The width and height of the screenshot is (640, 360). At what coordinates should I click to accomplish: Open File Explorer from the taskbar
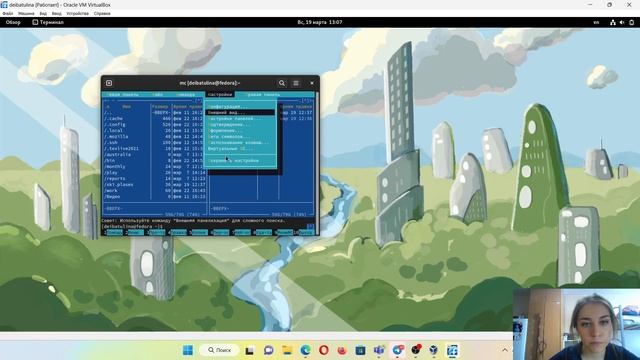(x=287, y=350)
